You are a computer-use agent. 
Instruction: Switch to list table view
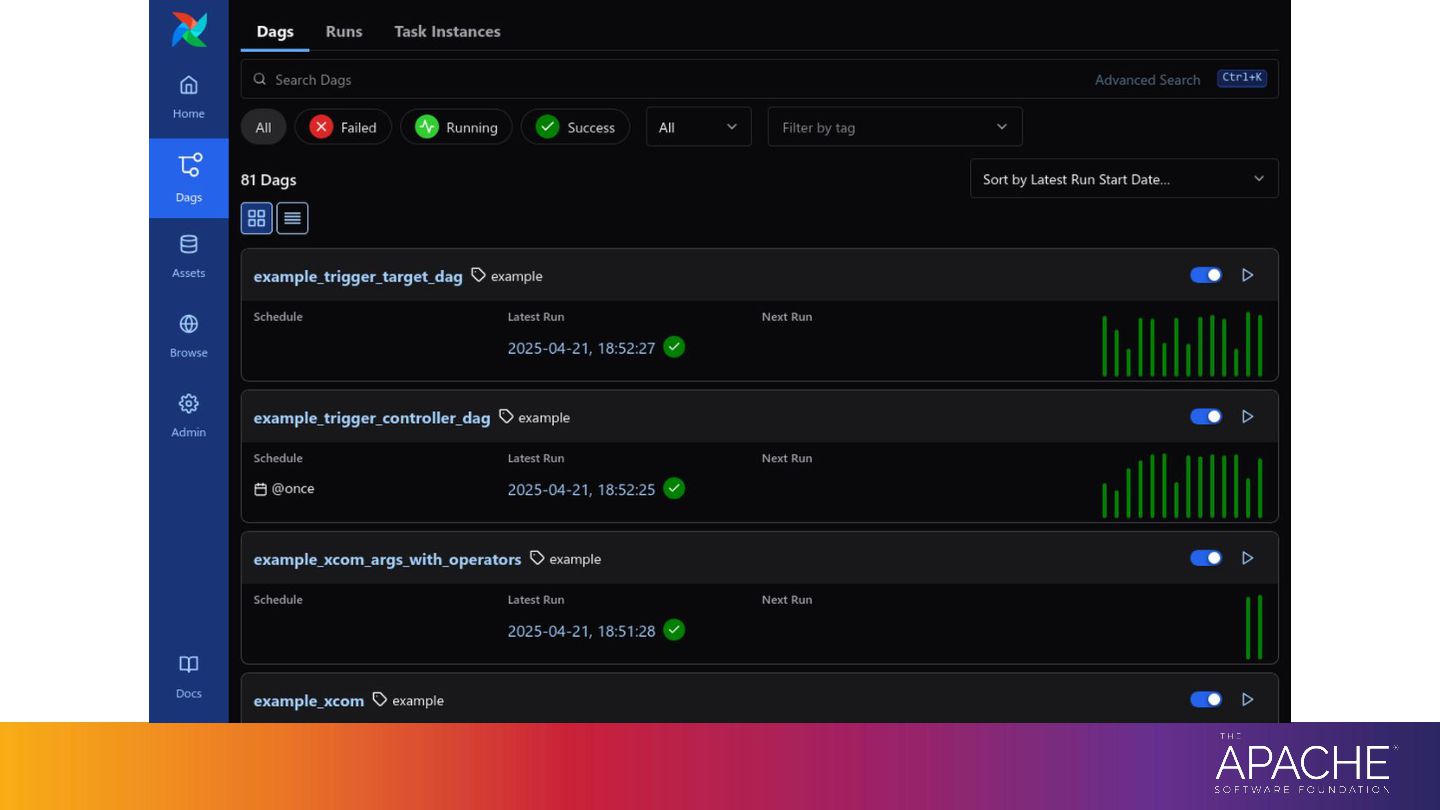[292, 218]
